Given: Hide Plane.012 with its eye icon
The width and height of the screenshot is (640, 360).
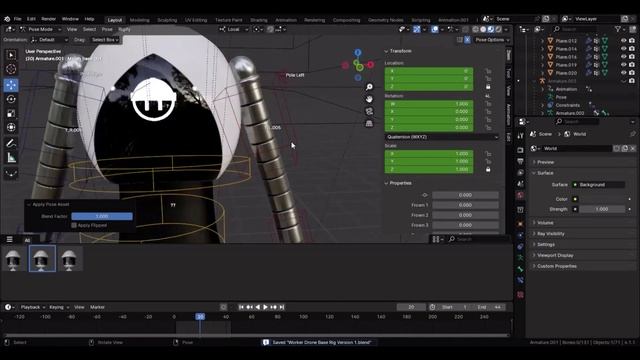Looking at the screenshot, I should pyautogui.click(x=623, y=41).
